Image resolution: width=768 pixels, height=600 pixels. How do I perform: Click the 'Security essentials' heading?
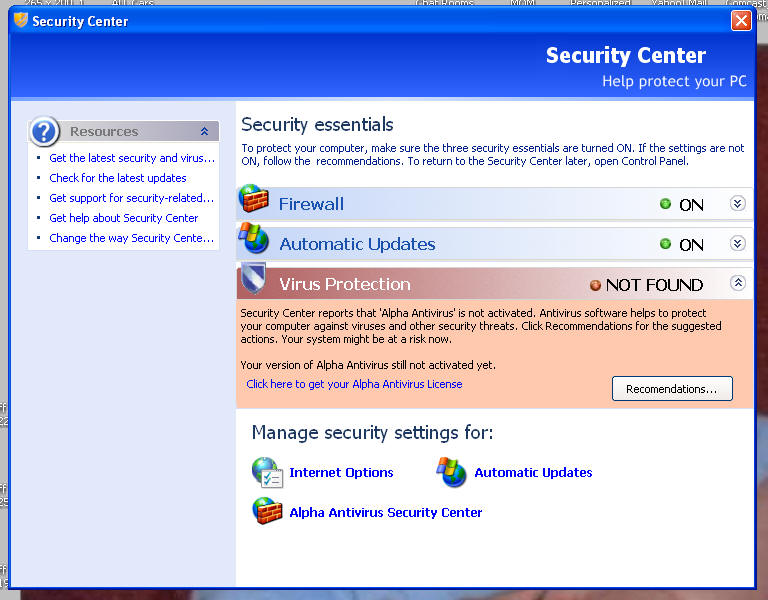(317, 125)
